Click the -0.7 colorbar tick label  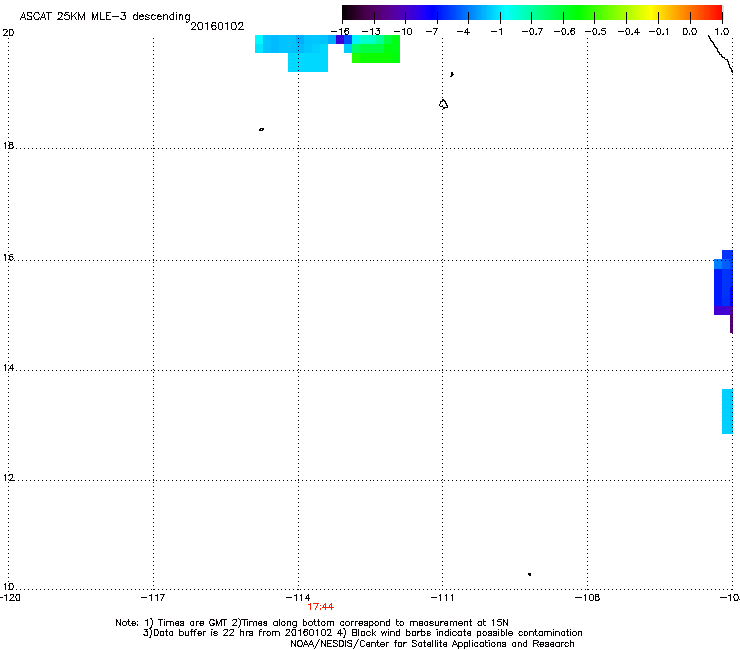(x=532, y=32)
